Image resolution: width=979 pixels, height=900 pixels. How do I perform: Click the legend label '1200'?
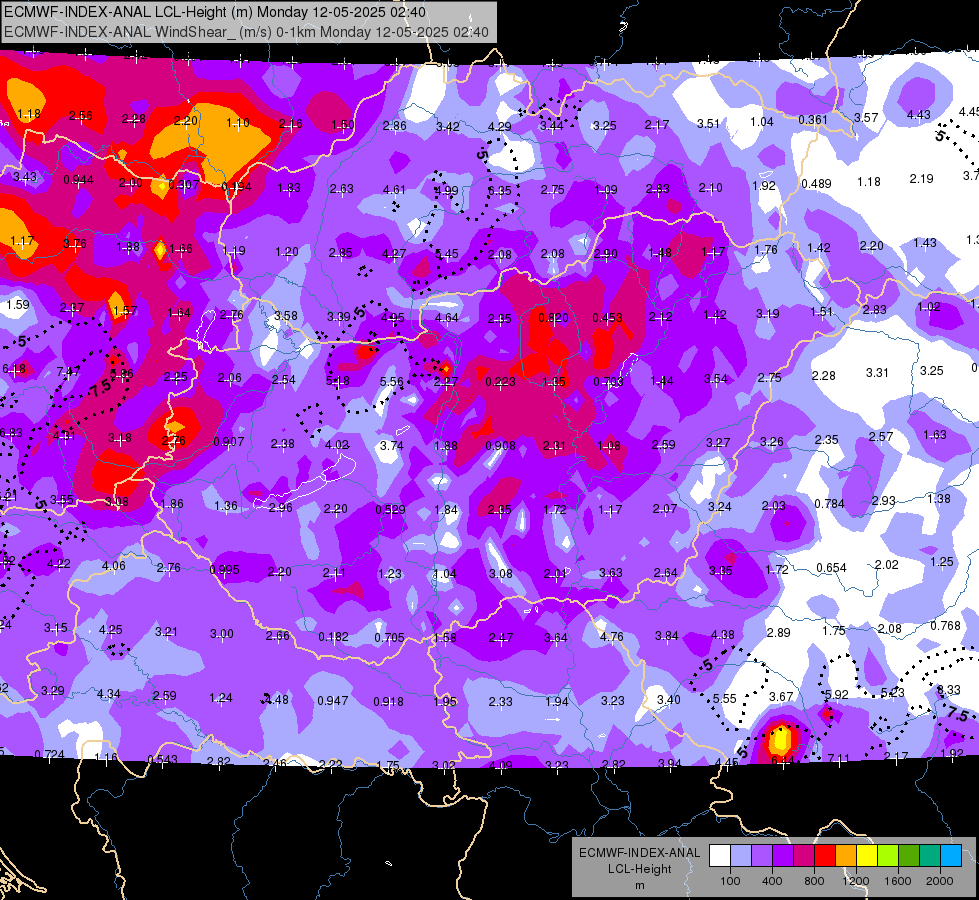click(x=855, y=881)
